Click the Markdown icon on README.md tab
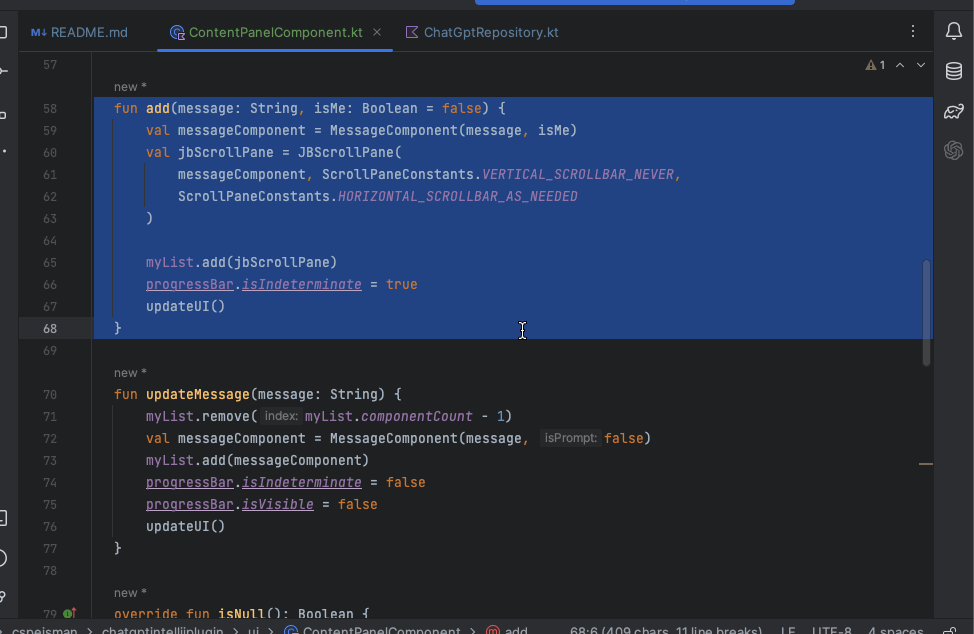Image resolution: width=974 pixels, height=634 pixels. pyautogui.click(x=39, y=32)
